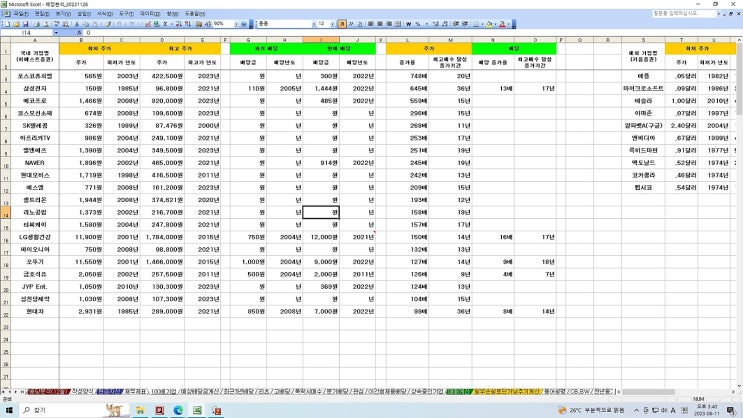Screen dimensions: 743x418
Task: Save the workbook with the Save icon
Action: pyautogui.click(x=26, y=24)
